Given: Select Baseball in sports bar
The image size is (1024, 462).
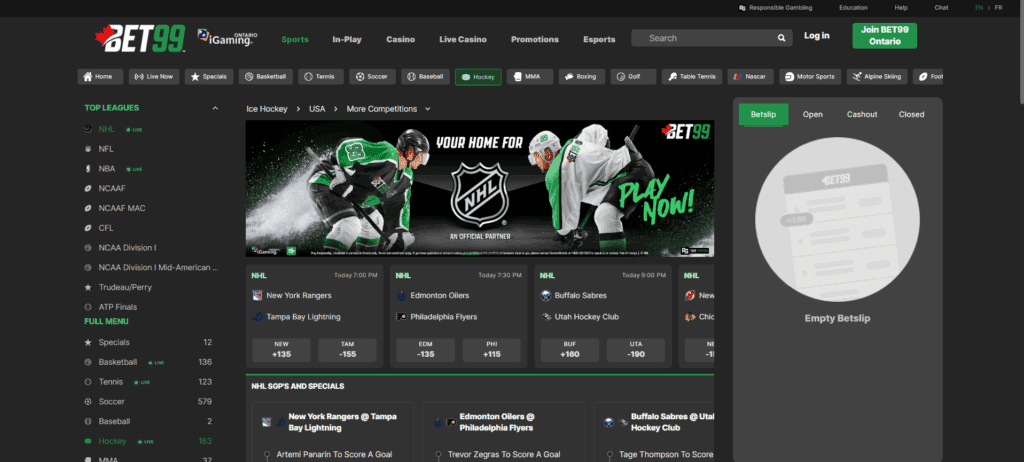Looking at the screenshot, I should click(x=425, y=76).
